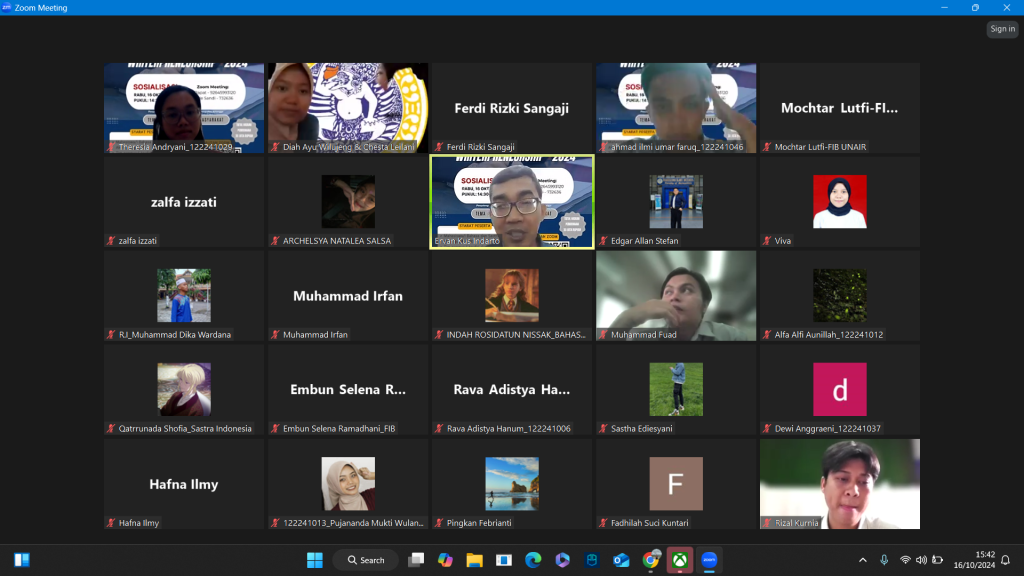This screenshot has width=1024, height=576.
Task: Open the Widgets panel on the taskbar
Action: point(22,560)
